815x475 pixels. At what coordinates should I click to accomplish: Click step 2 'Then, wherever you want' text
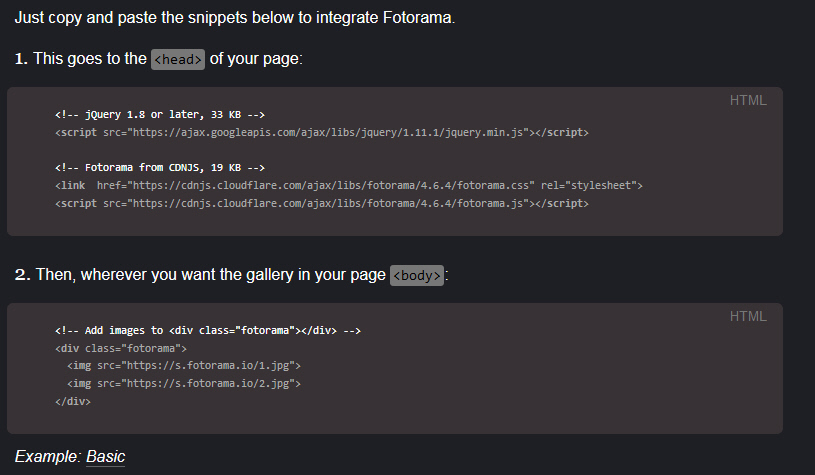click(200, 274)
